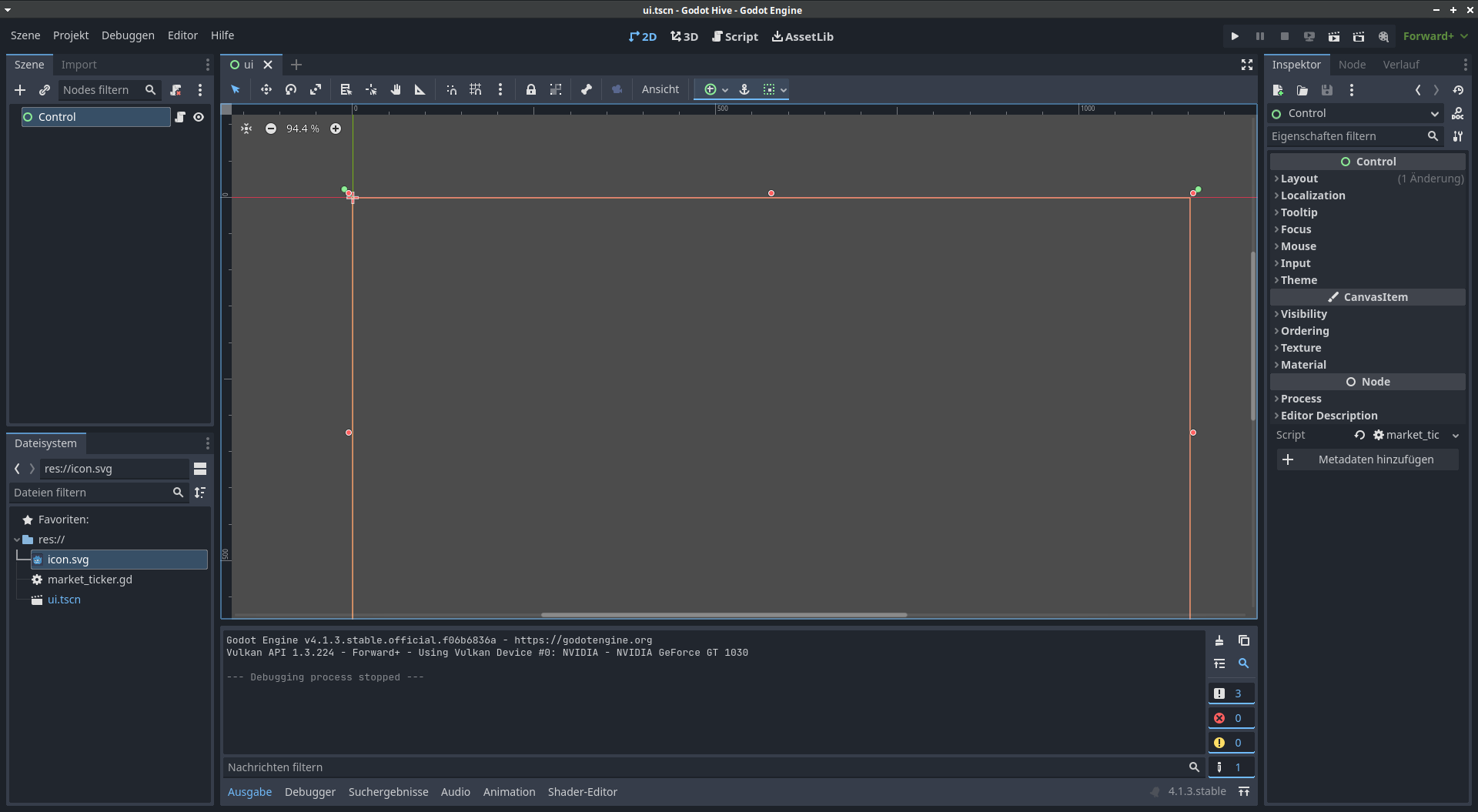Screen dimensions: 1478x812
Task: Open the Szene menu
Action: pyautogui.click(x=25, y=35)
